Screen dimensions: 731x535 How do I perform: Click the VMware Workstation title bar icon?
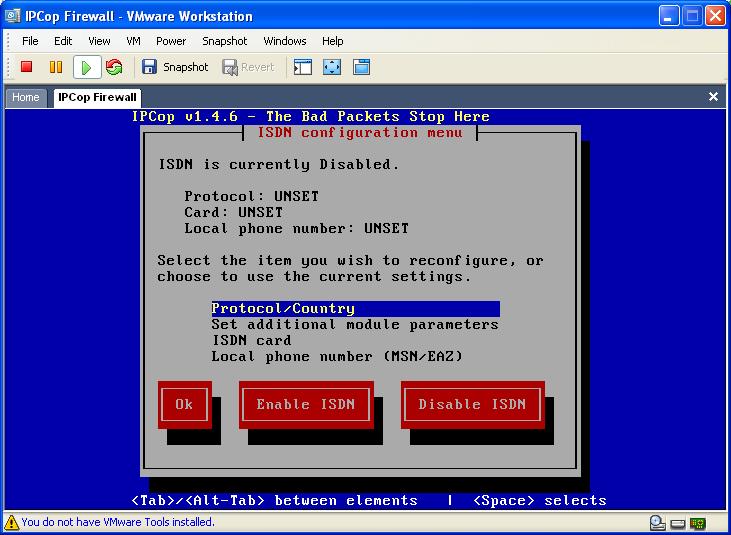coord(13,16)
